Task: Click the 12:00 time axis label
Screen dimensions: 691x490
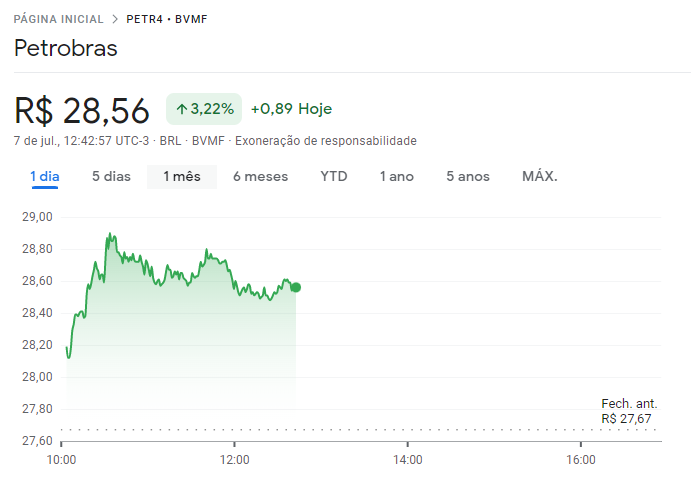Action: click(x=234, y=460)
